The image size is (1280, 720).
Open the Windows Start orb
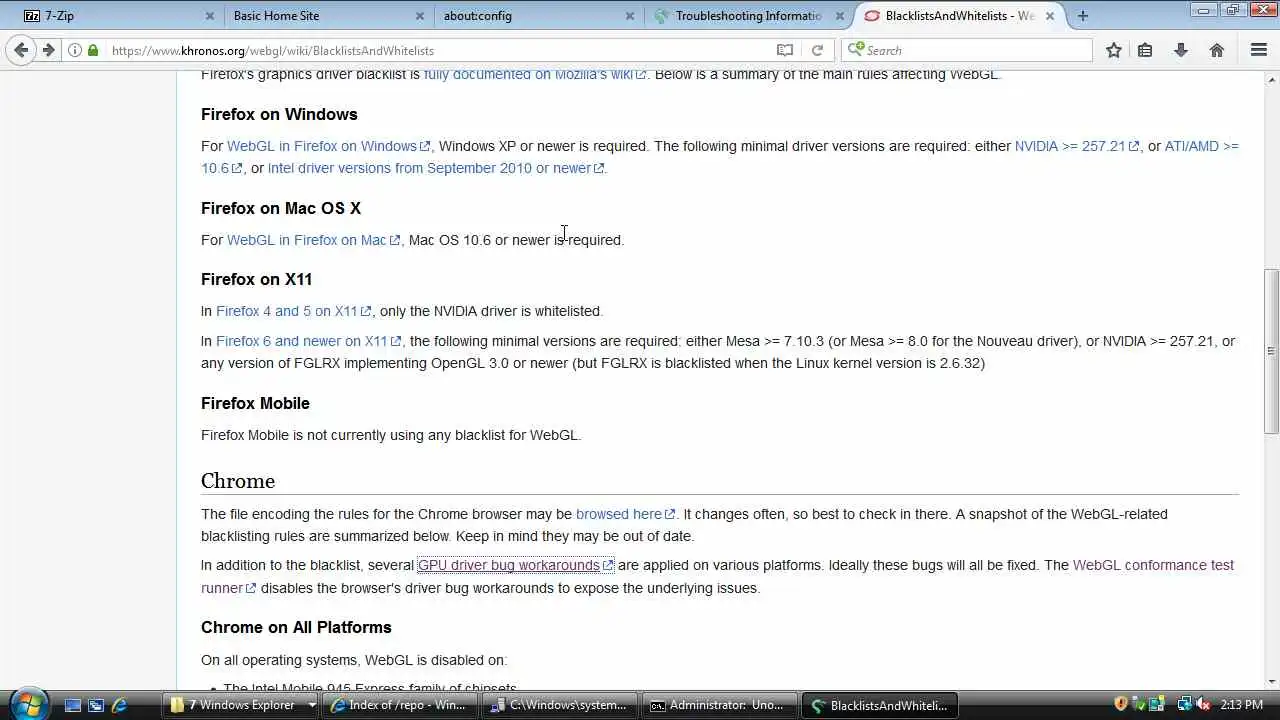[28, 705]
